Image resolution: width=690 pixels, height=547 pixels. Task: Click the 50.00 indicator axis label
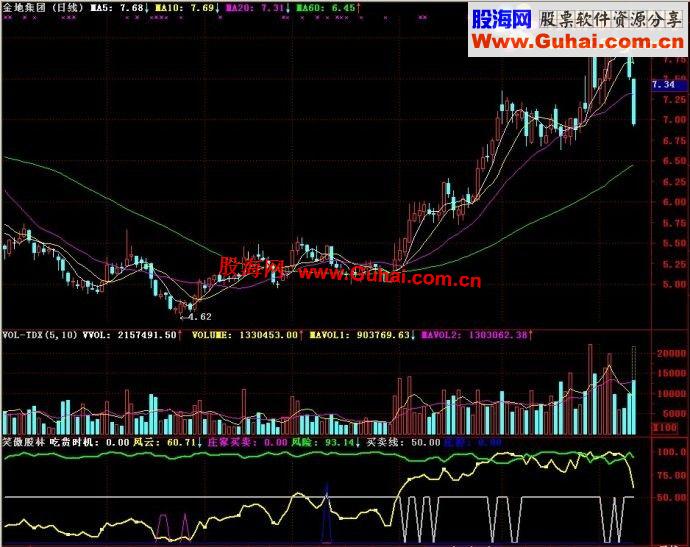coord(671,498)
